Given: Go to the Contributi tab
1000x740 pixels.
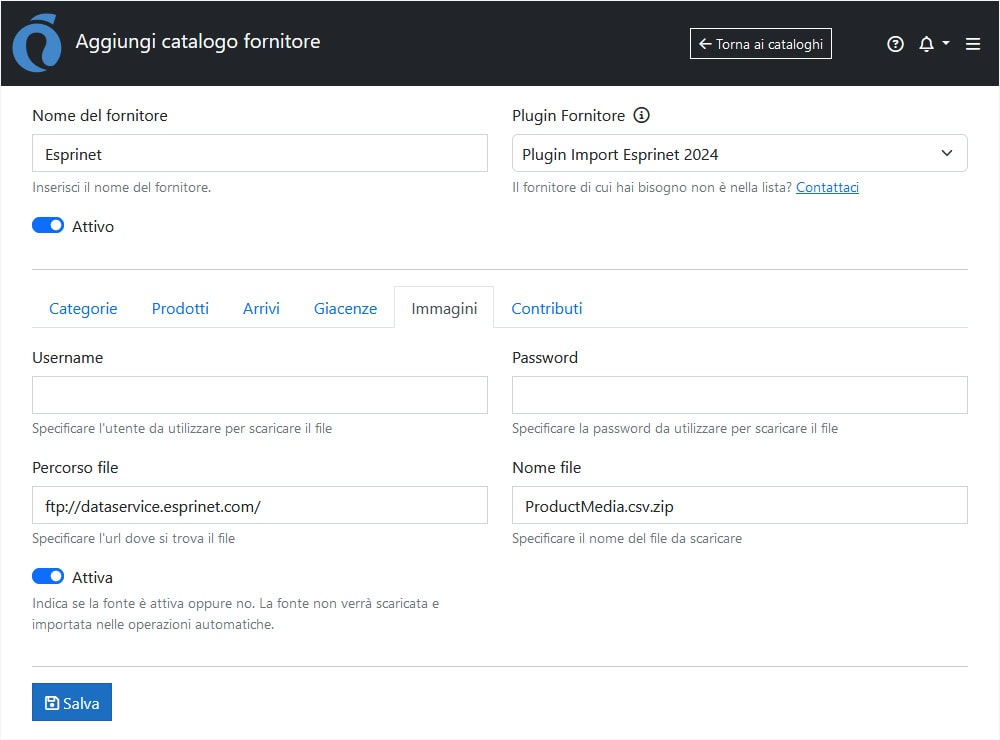Looking at the screenshot, I should (x=546, y=308).
